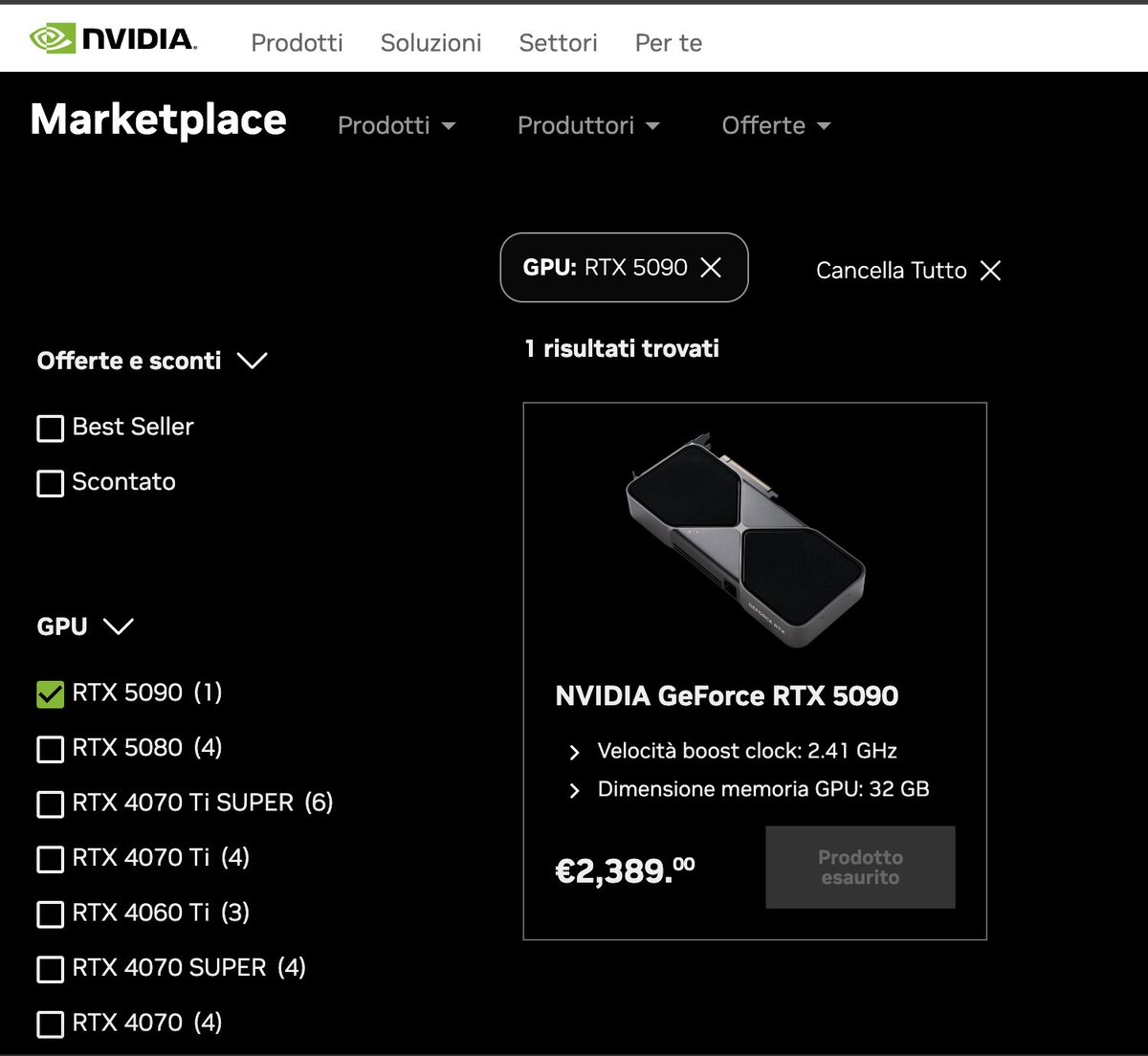Screen dimensions: 1148x1056
Task: Open the NVIDIA GeForce RTX 5090 product title
Action: [727, 695]
